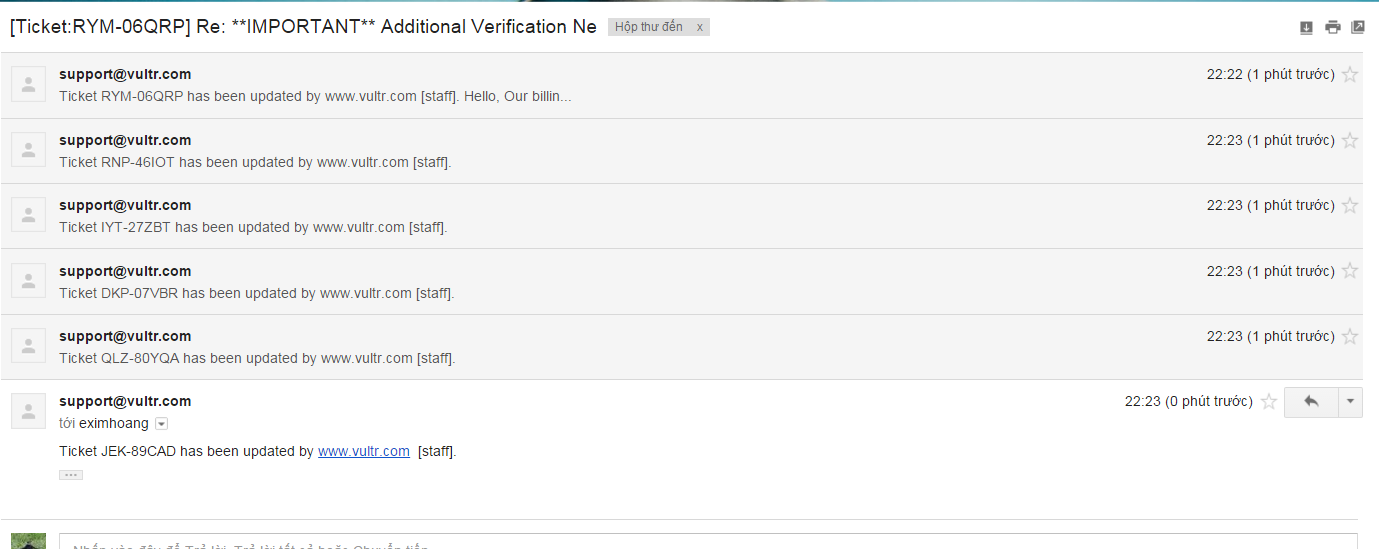Image resolution: width=1379 pixels, height=549 pixels.
Task: Click support@vultr.com sender name in JEK-89CAD message
Action: (125, 401)
